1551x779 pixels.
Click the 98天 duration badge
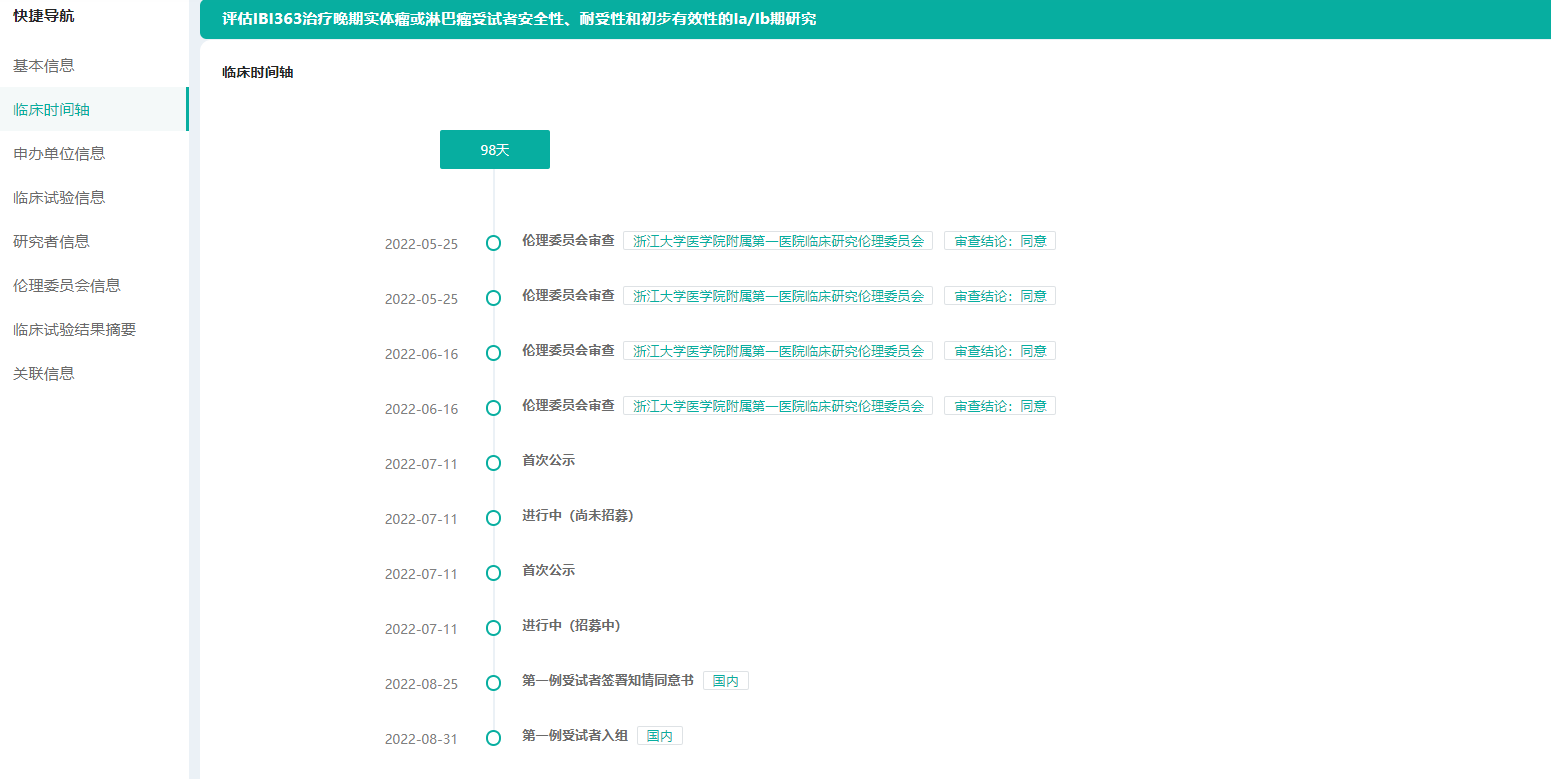tap(494, 149)
